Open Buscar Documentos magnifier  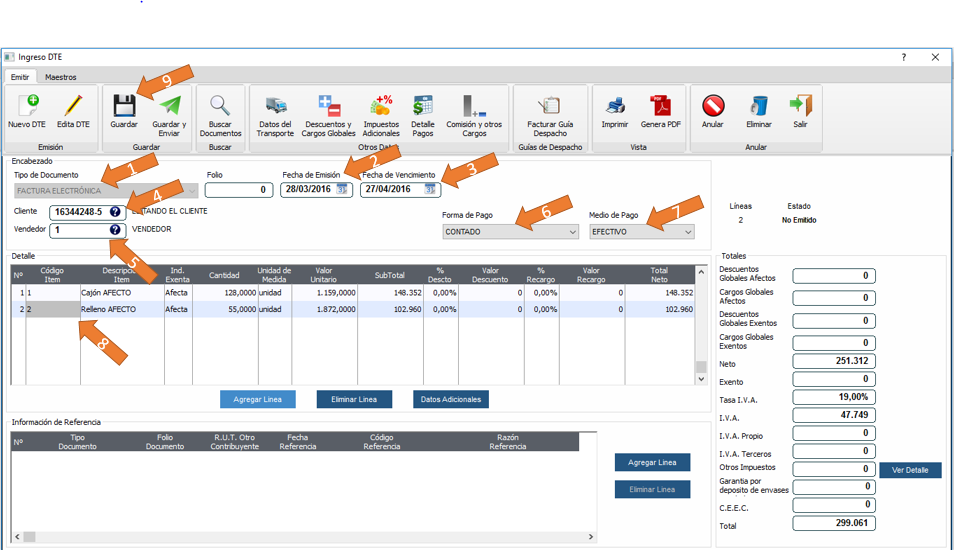(220, 106)
